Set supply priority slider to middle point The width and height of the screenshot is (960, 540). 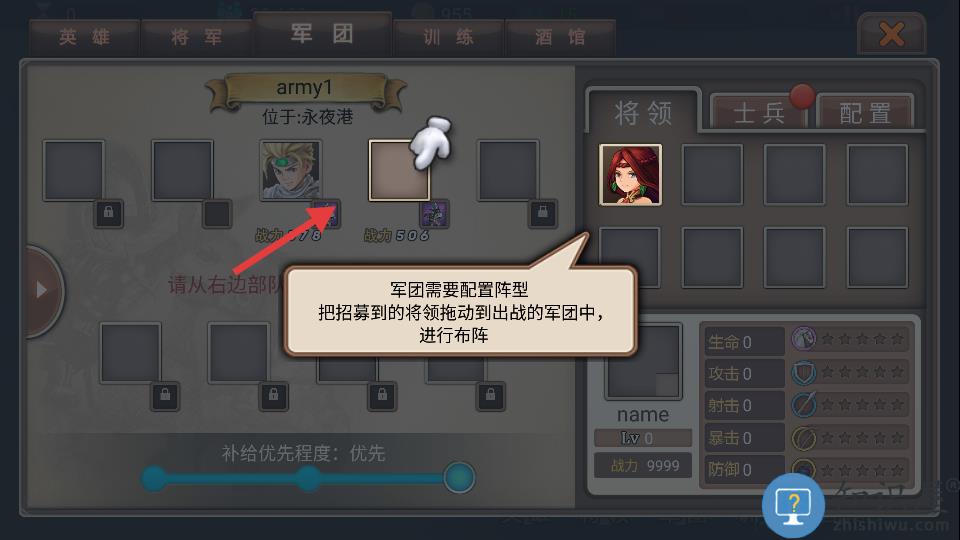(x=309, y=478)
